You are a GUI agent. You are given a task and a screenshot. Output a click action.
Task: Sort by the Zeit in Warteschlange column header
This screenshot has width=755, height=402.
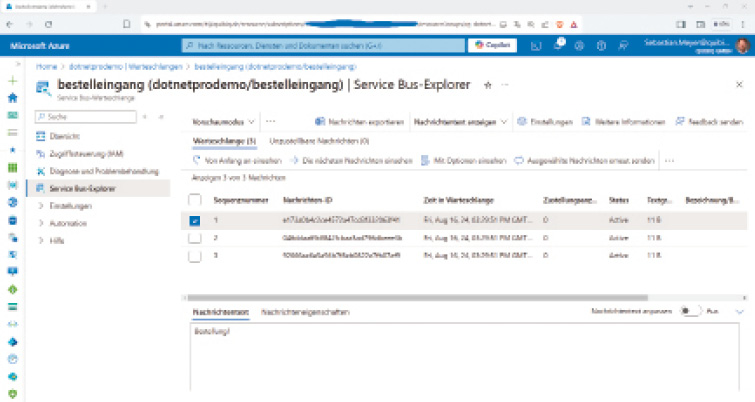point(458,200)
